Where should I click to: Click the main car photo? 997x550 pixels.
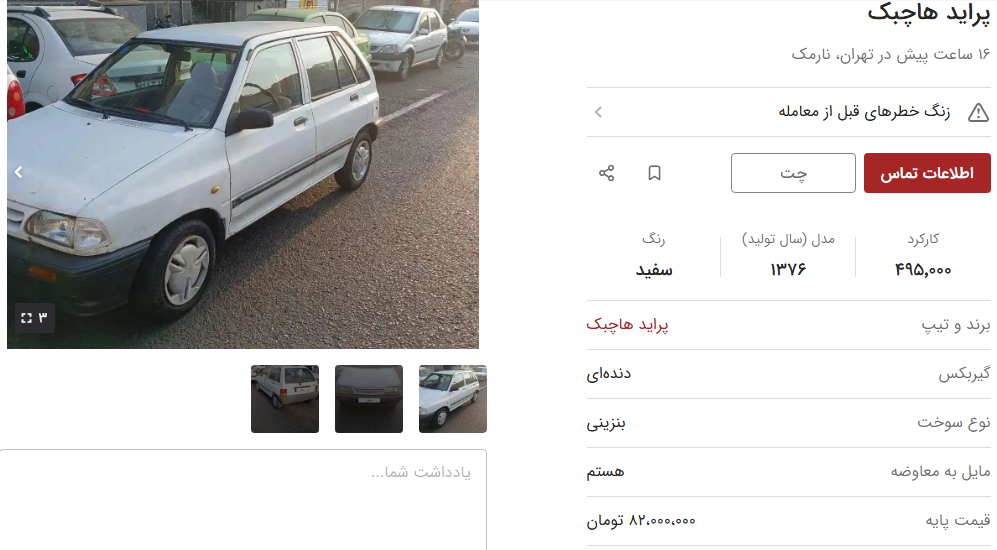(243, 174)
